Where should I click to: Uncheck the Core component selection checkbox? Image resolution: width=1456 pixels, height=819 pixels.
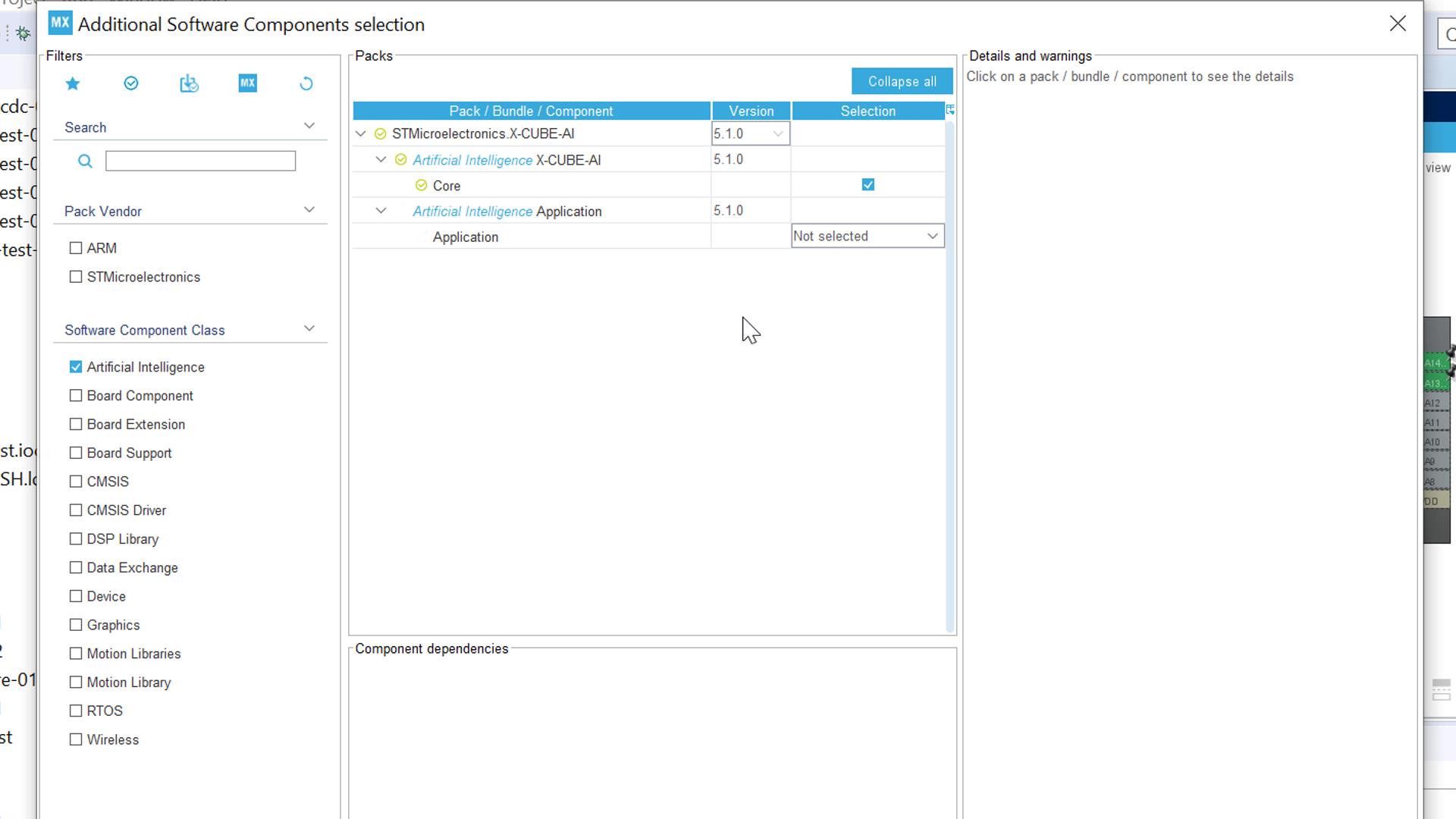tap(868, 185)
